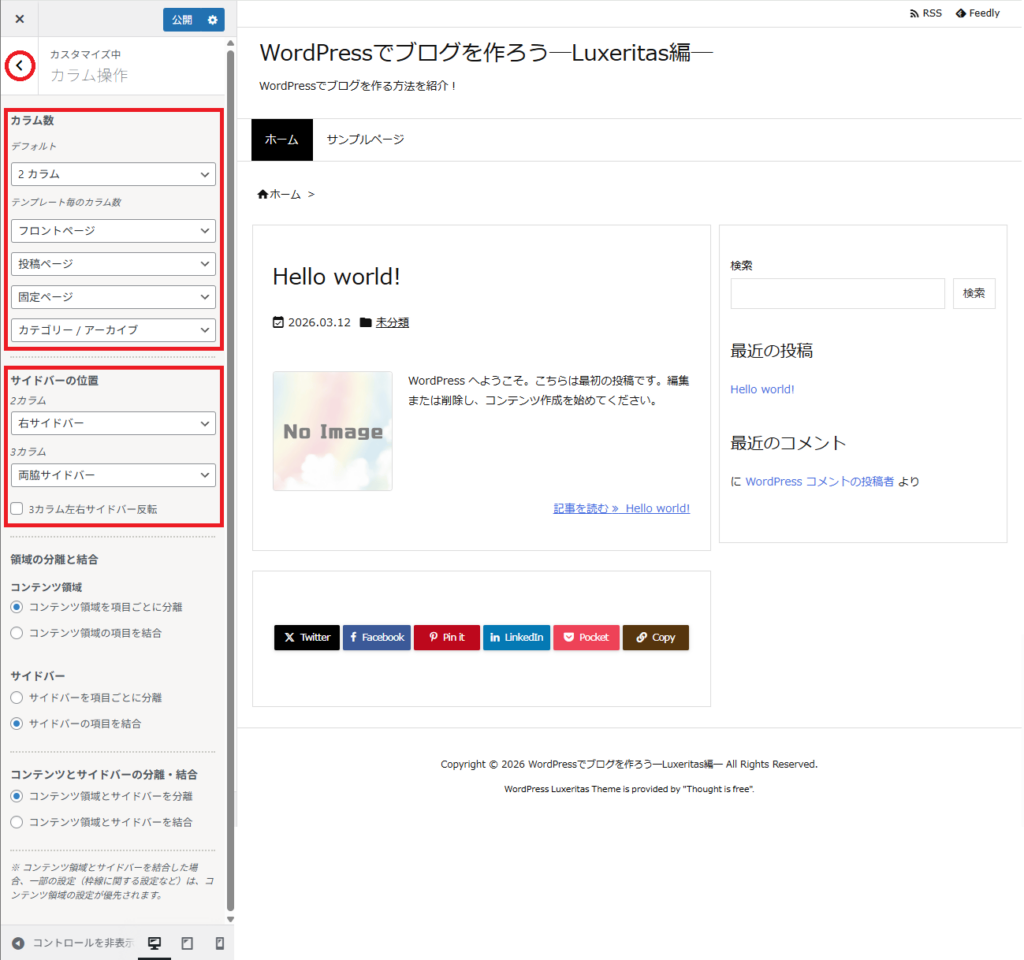The width and height of the screenshot is (1024, 960).
Task: Select the ホーム navigation tab
Action: (281, 140)
